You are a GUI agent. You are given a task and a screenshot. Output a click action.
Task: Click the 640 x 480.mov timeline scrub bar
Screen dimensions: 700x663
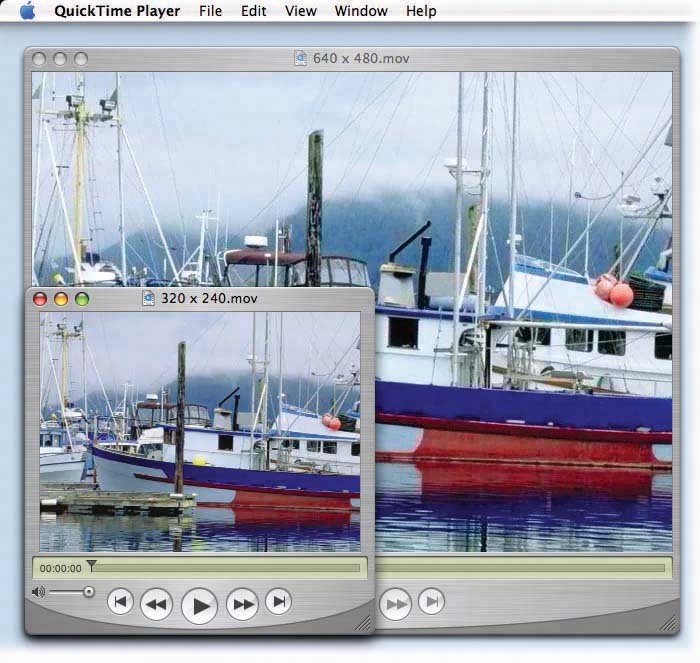tap(520, 568)
